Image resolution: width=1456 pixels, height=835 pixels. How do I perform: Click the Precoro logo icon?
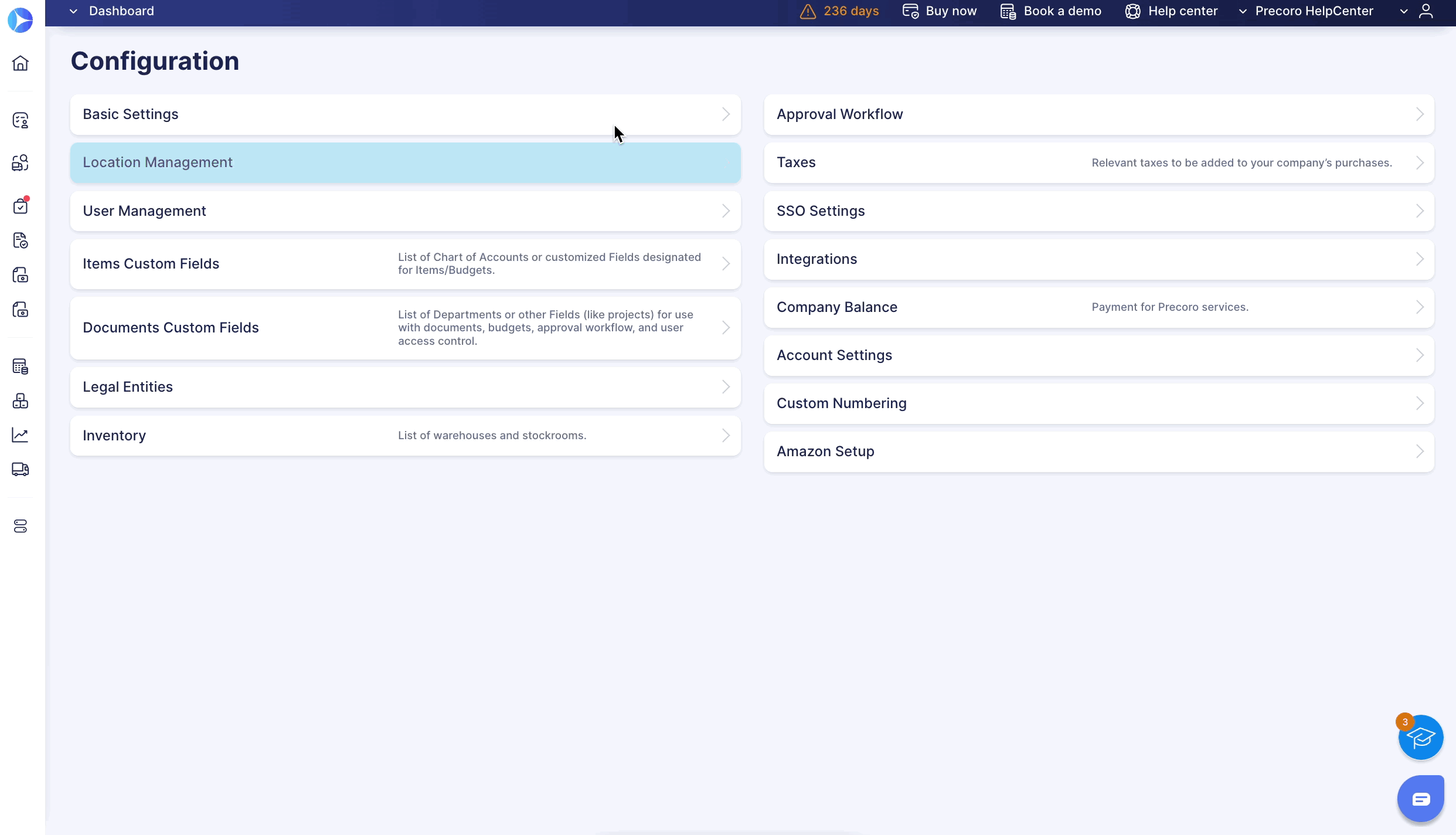coord(21,21)
